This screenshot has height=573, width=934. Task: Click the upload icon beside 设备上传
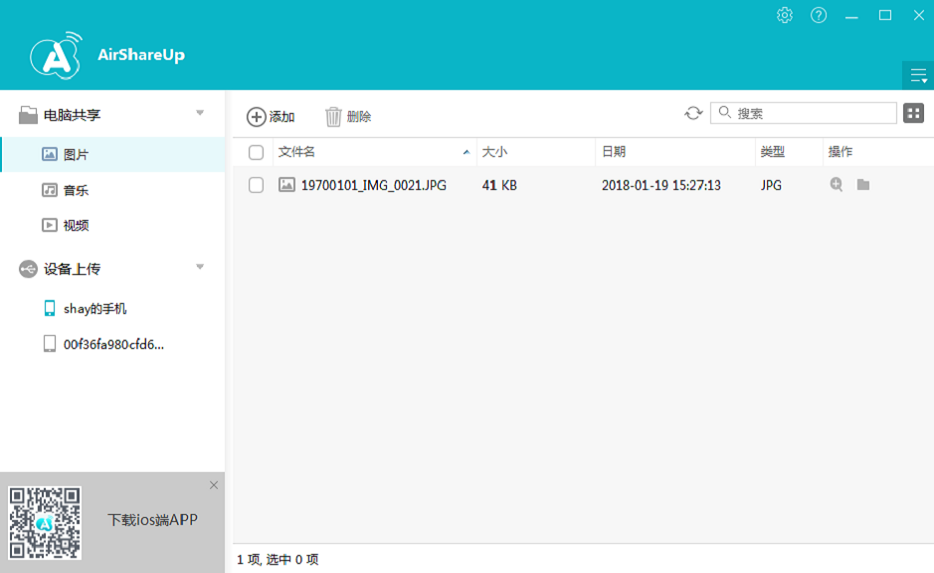28,269
